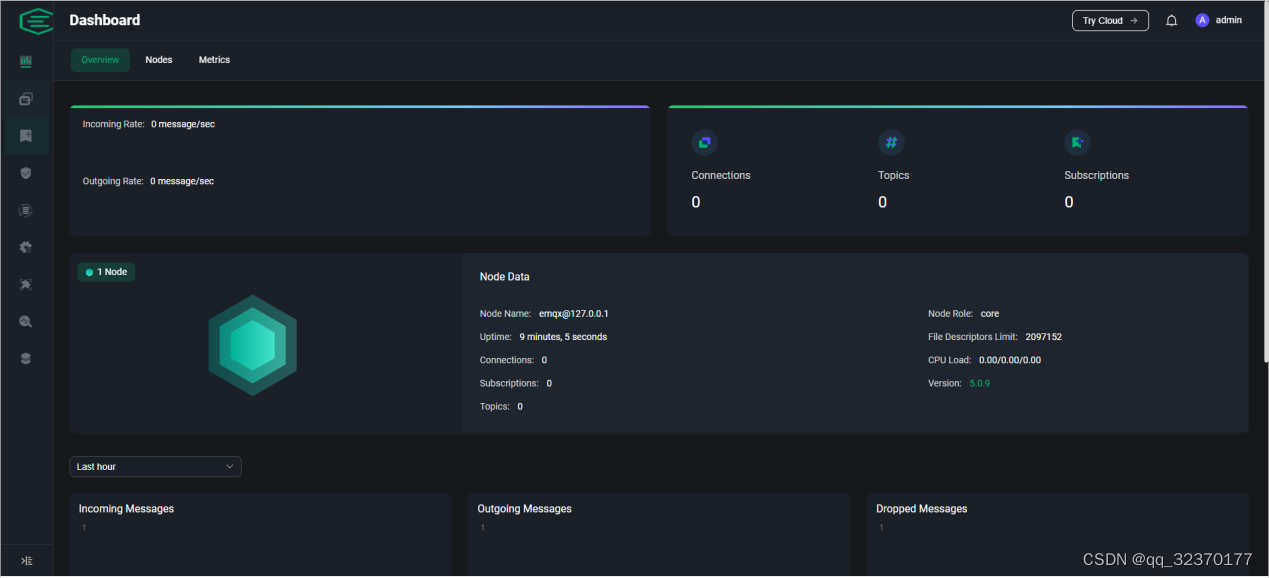Open the magnifier Diagnose sidebar icon
The width and height of the screenshot is (1269, 578).
pyautogui.click(x=26, y=321)
